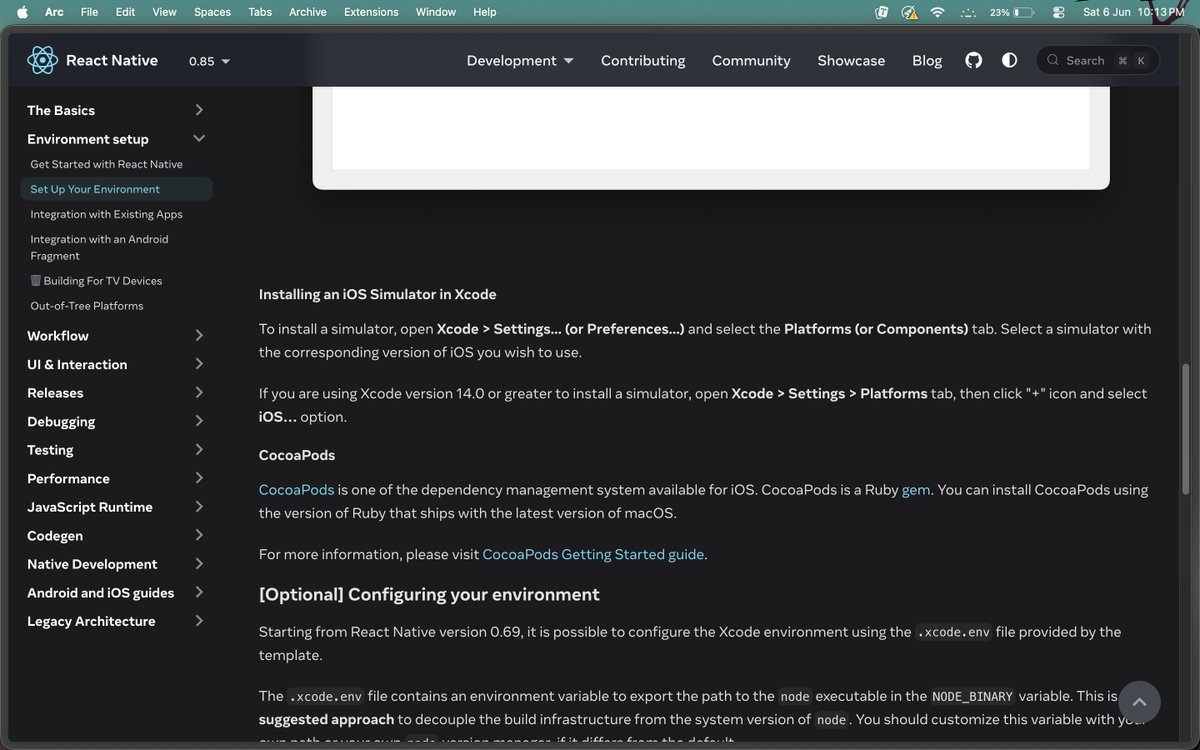Screen dimensions: 1200x750
Task: Open Out-of-Tree Platforms page
Action: [x=86, y=306]
